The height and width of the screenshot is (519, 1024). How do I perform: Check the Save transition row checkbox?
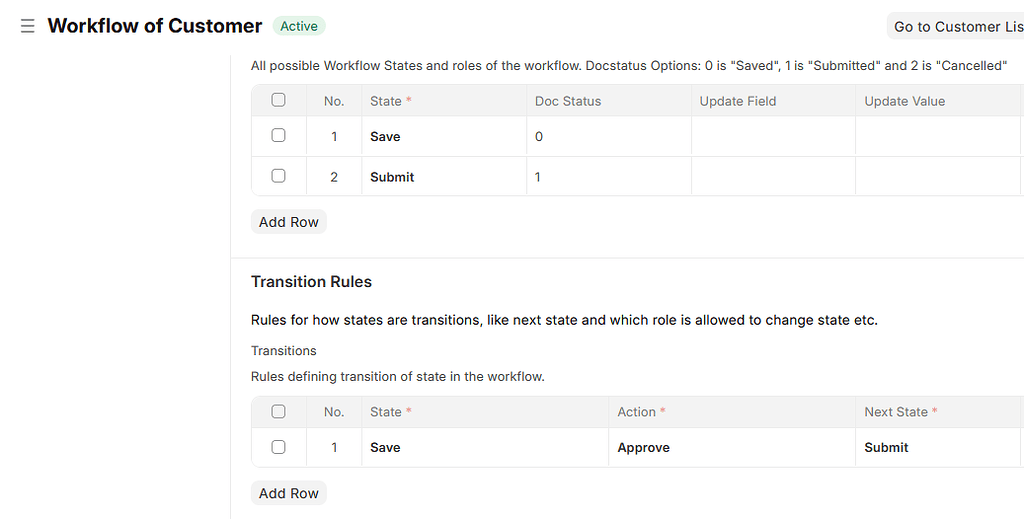(x=278, y=447)
